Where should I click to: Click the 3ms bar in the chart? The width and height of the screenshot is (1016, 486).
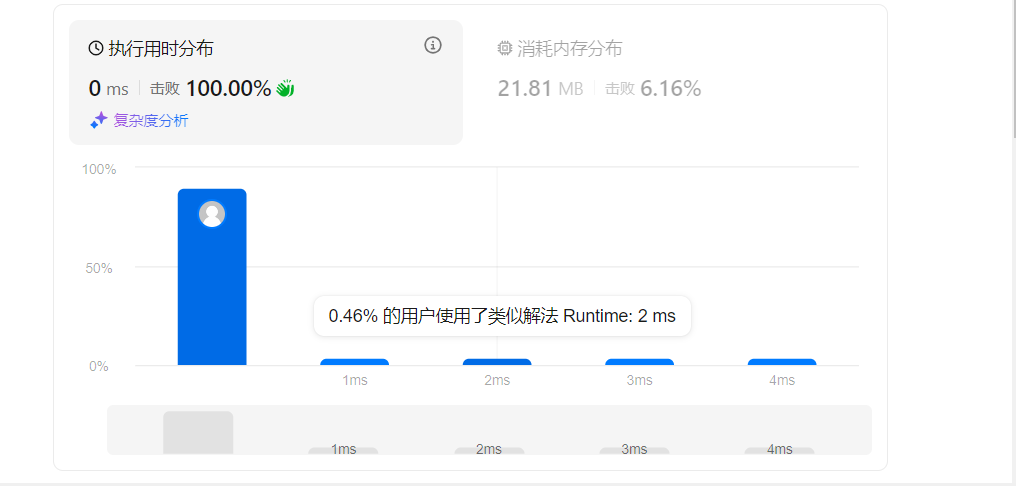pyautogui.click(x=640, y=362)
